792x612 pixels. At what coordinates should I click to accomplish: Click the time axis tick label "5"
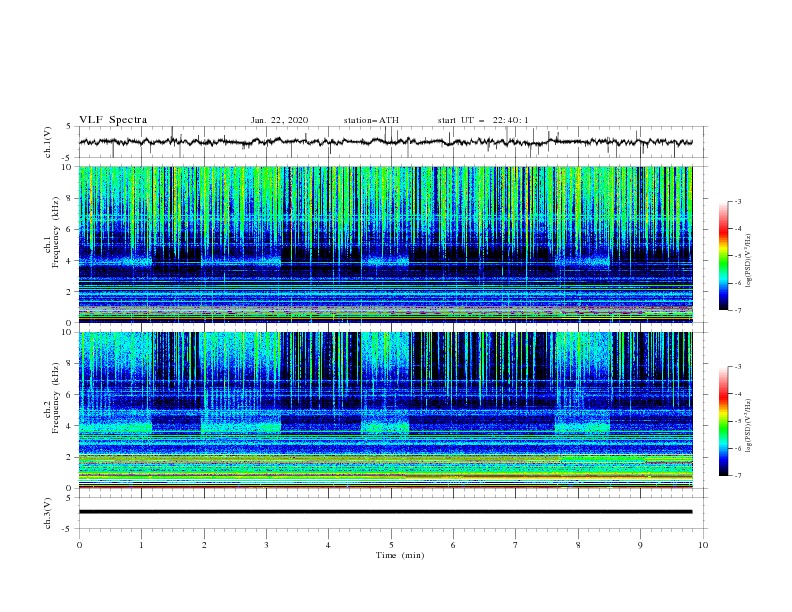pyautogui.click(x=391, y=545)
